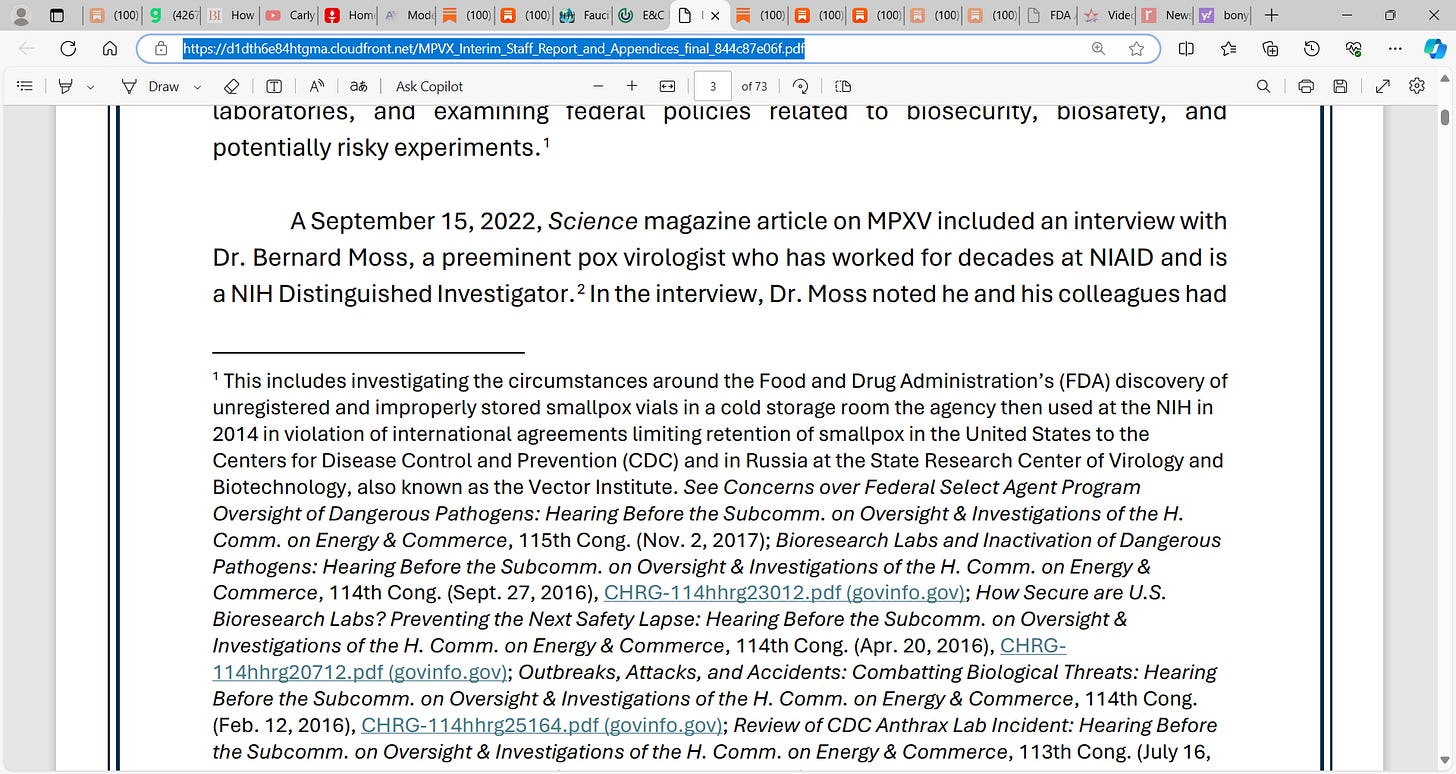1456x774 pixels.
Task: Click the 'of 73' page count text
Action: pos(754,86)
